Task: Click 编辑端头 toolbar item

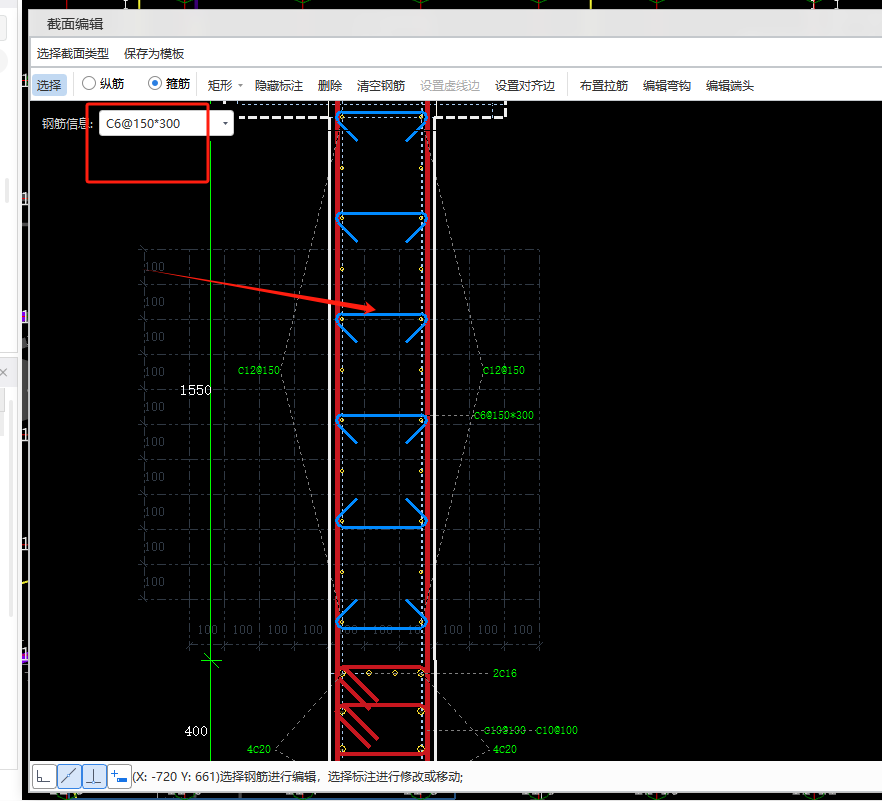Action: click(730, 86)
